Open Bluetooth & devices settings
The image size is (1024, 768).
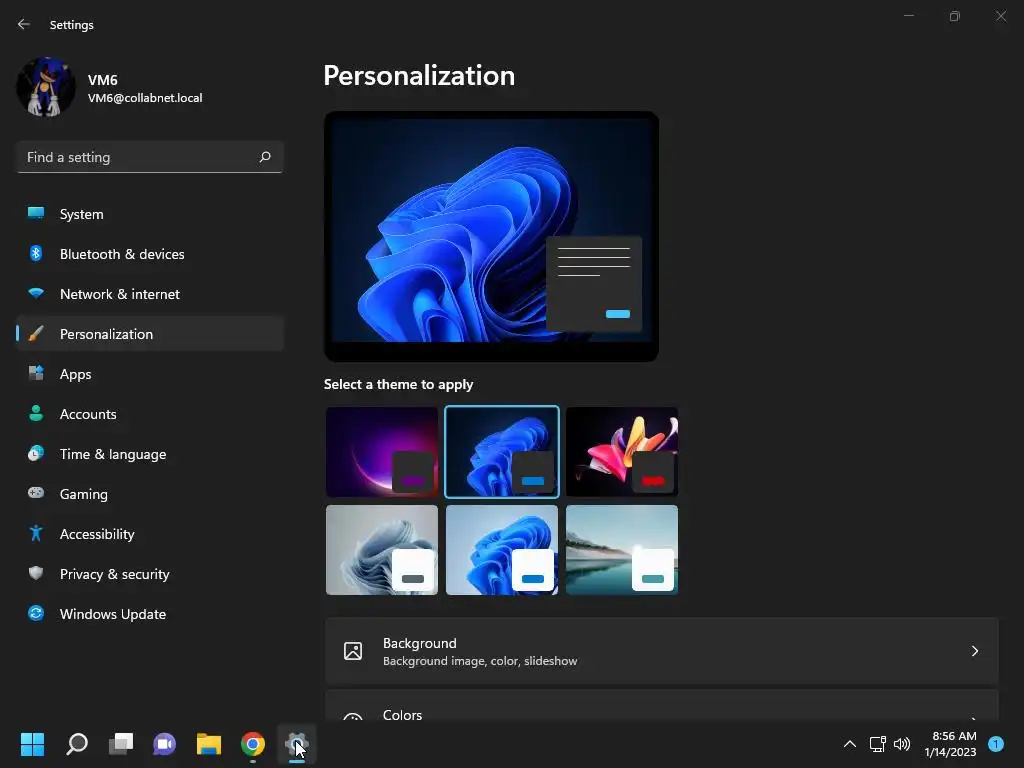[150, 254]
